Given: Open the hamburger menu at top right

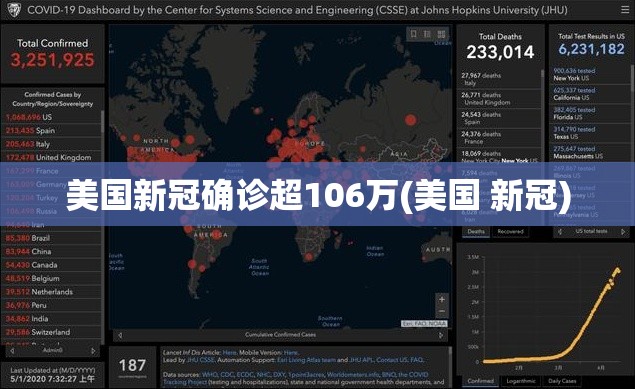Looking at the screenshot, I should [x=625, y=10].
